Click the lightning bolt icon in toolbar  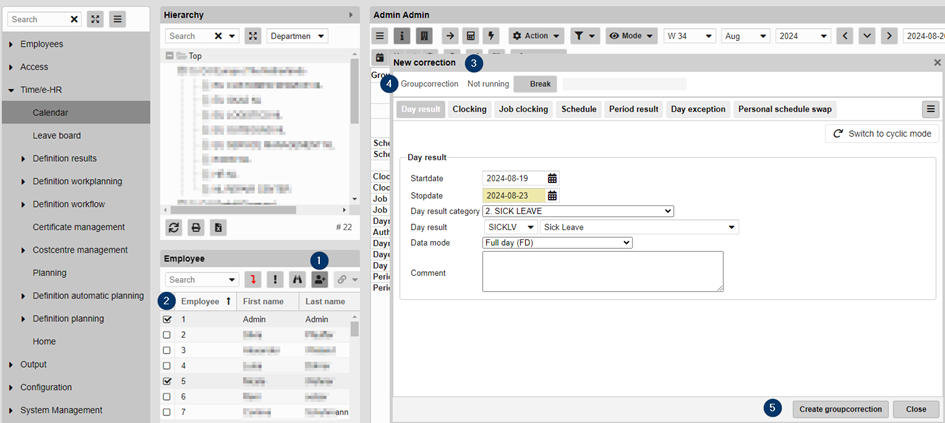pyautogui.click(x=490, y=36)
